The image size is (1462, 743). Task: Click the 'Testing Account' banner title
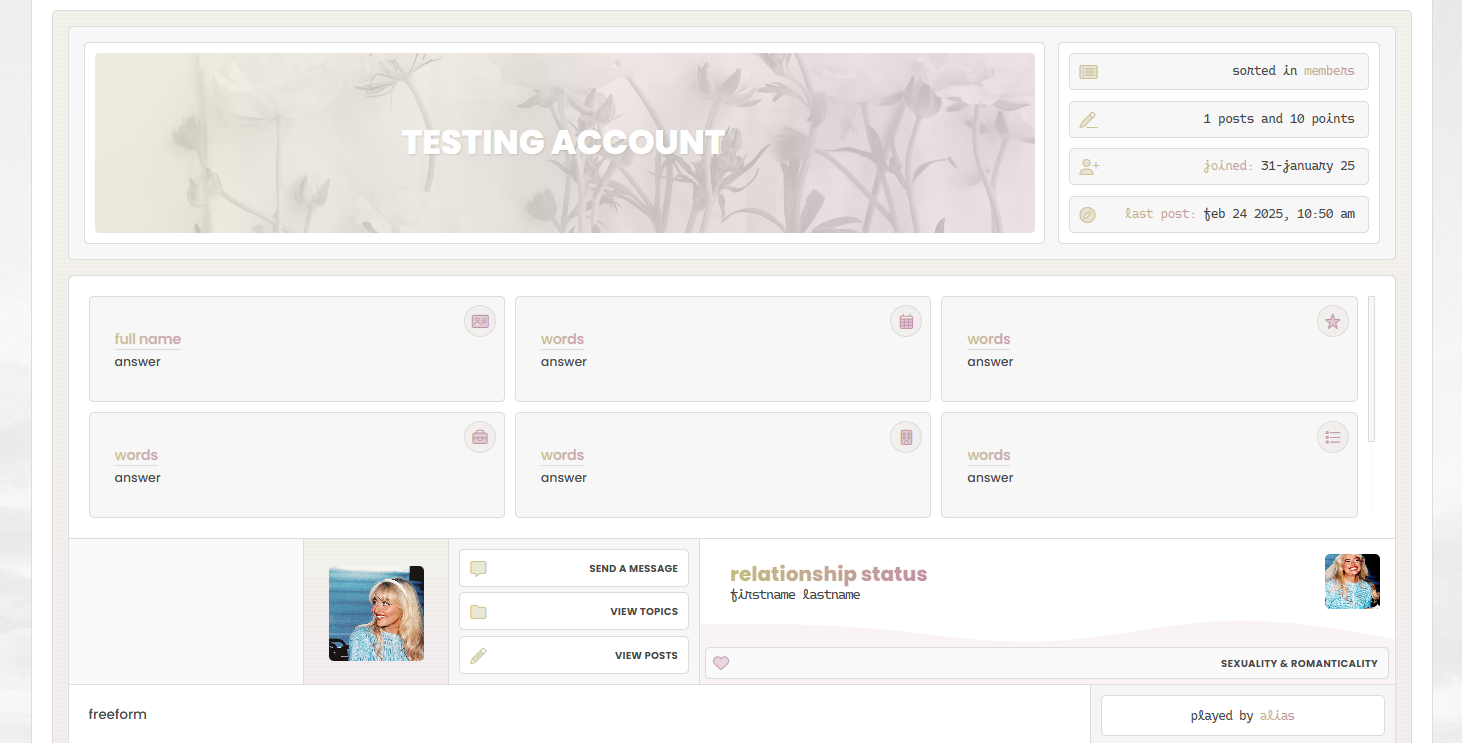click(563, 142)
